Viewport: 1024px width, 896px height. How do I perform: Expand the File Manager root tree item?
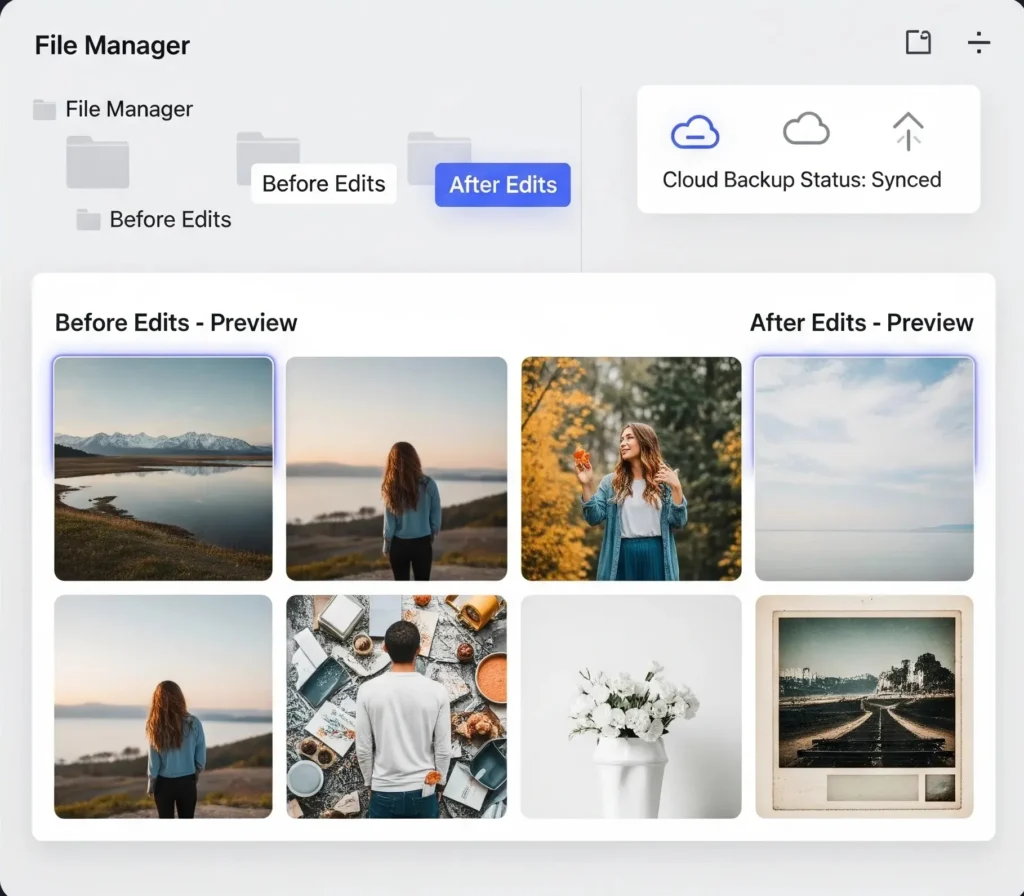coord(113,109)
